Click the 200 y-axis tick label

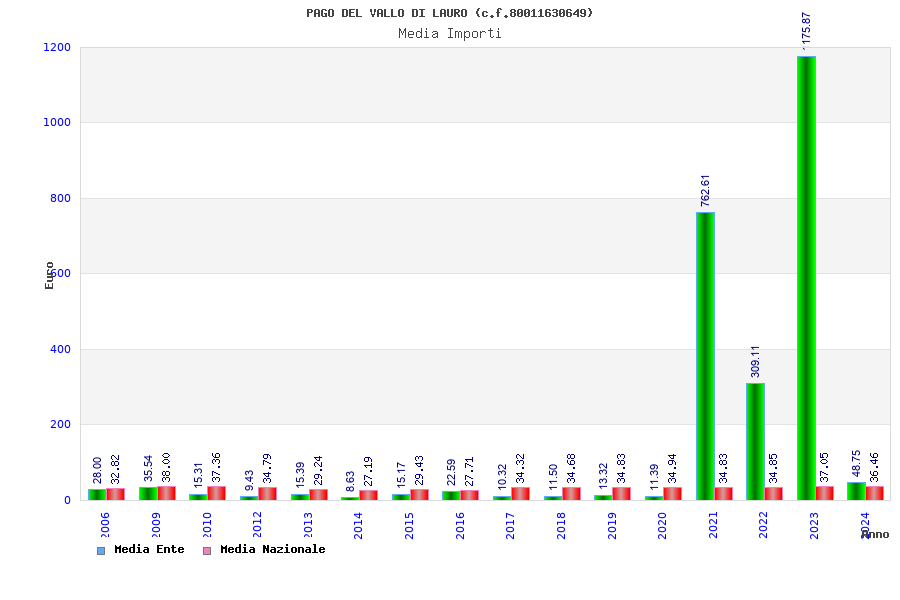[x=60, y=424]
